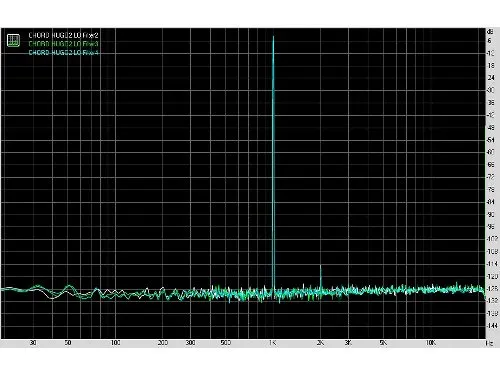Click the -144 dB scale label

[492, 326]
